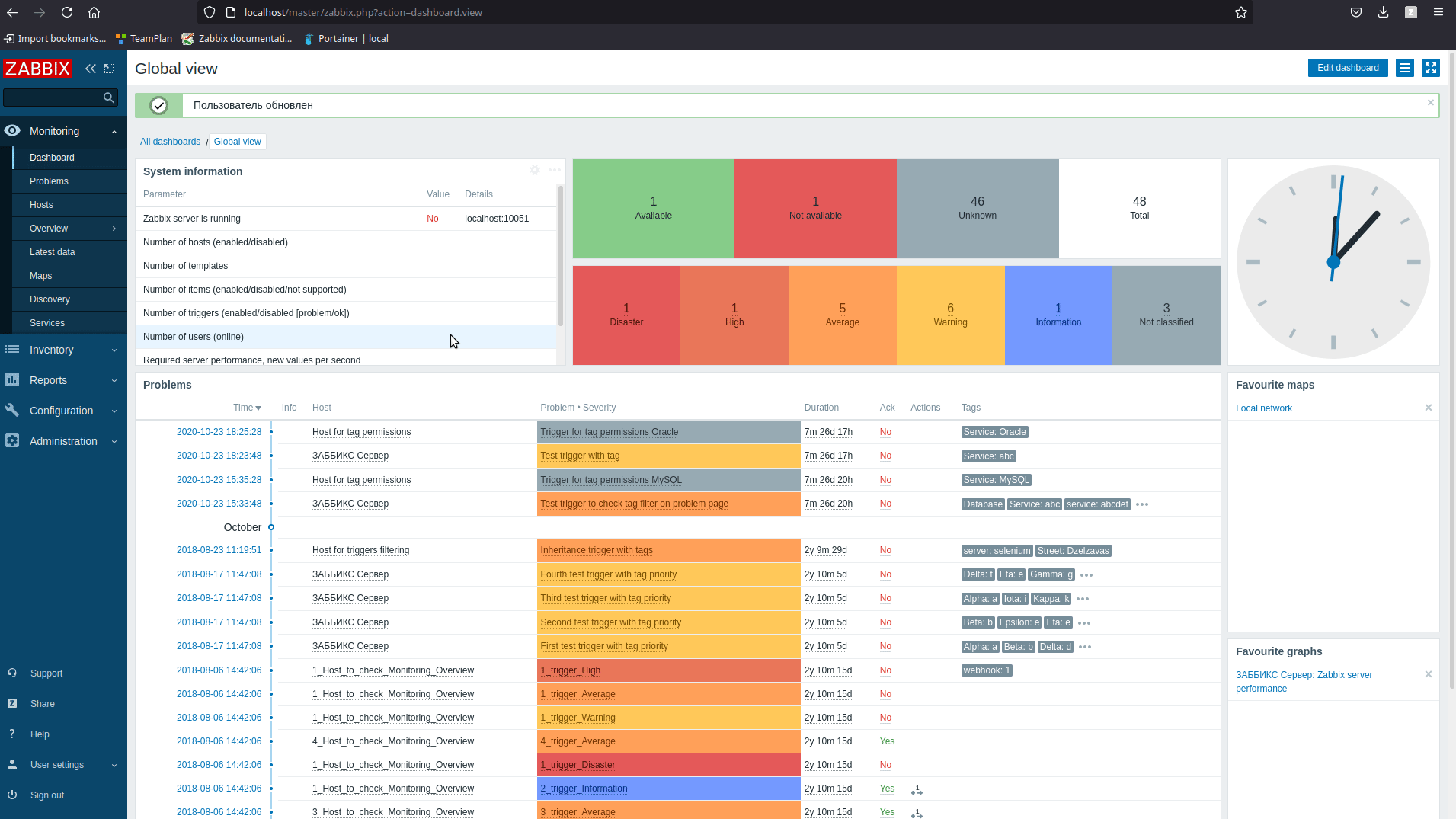Close the user updated notification
This screenshot has height=819, width=1456.
1430,103
